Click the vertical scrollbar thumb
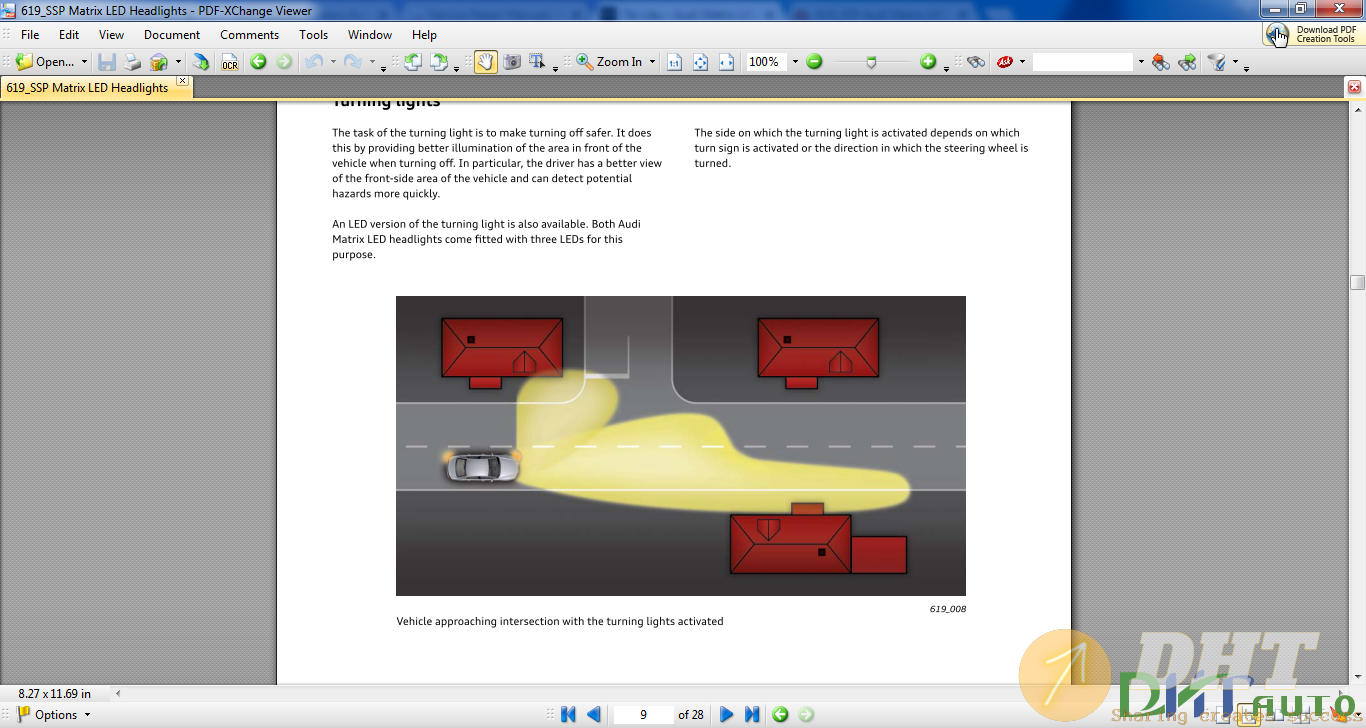 tap(1357, 283)
